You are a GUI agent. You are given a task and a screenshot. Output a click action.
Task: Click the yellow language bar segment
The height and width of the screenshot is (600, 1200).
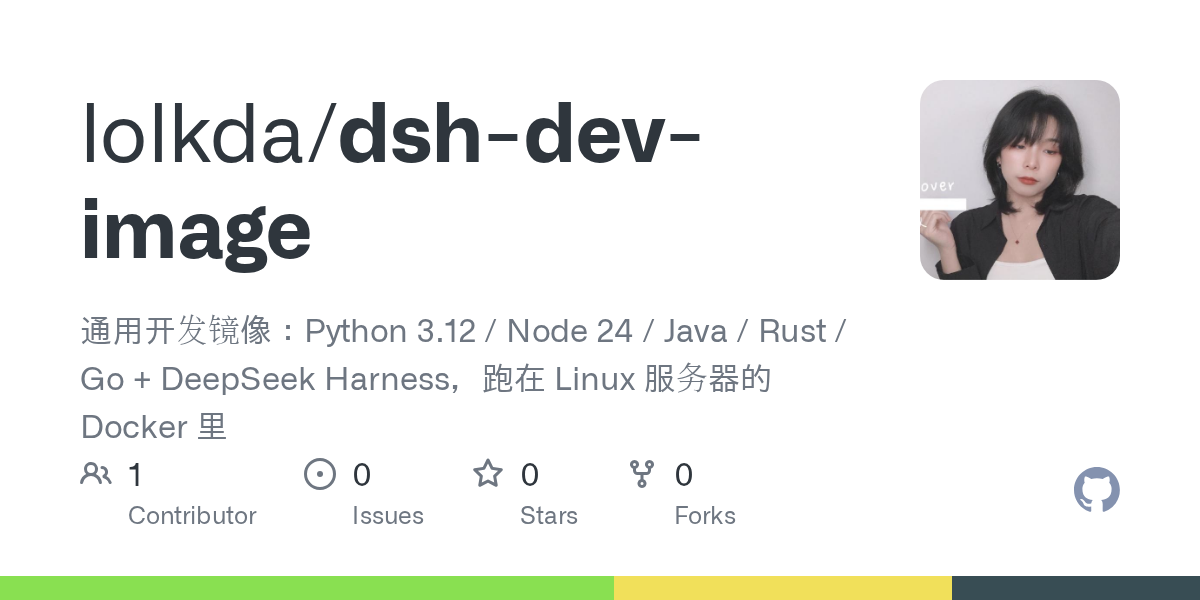[783, 588]
